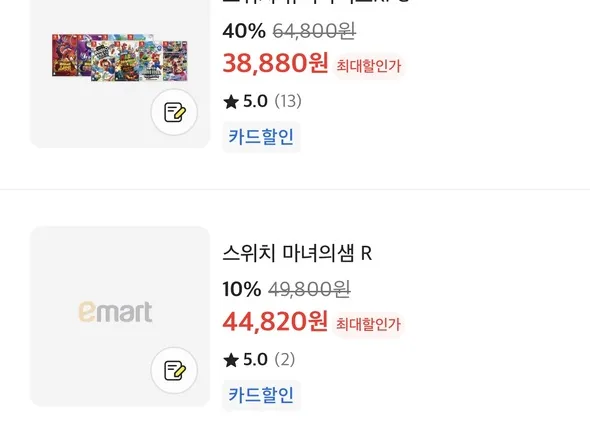Click the 40% discount label
Viewport: 590px width, 443px height.
(x=244, y=31)
